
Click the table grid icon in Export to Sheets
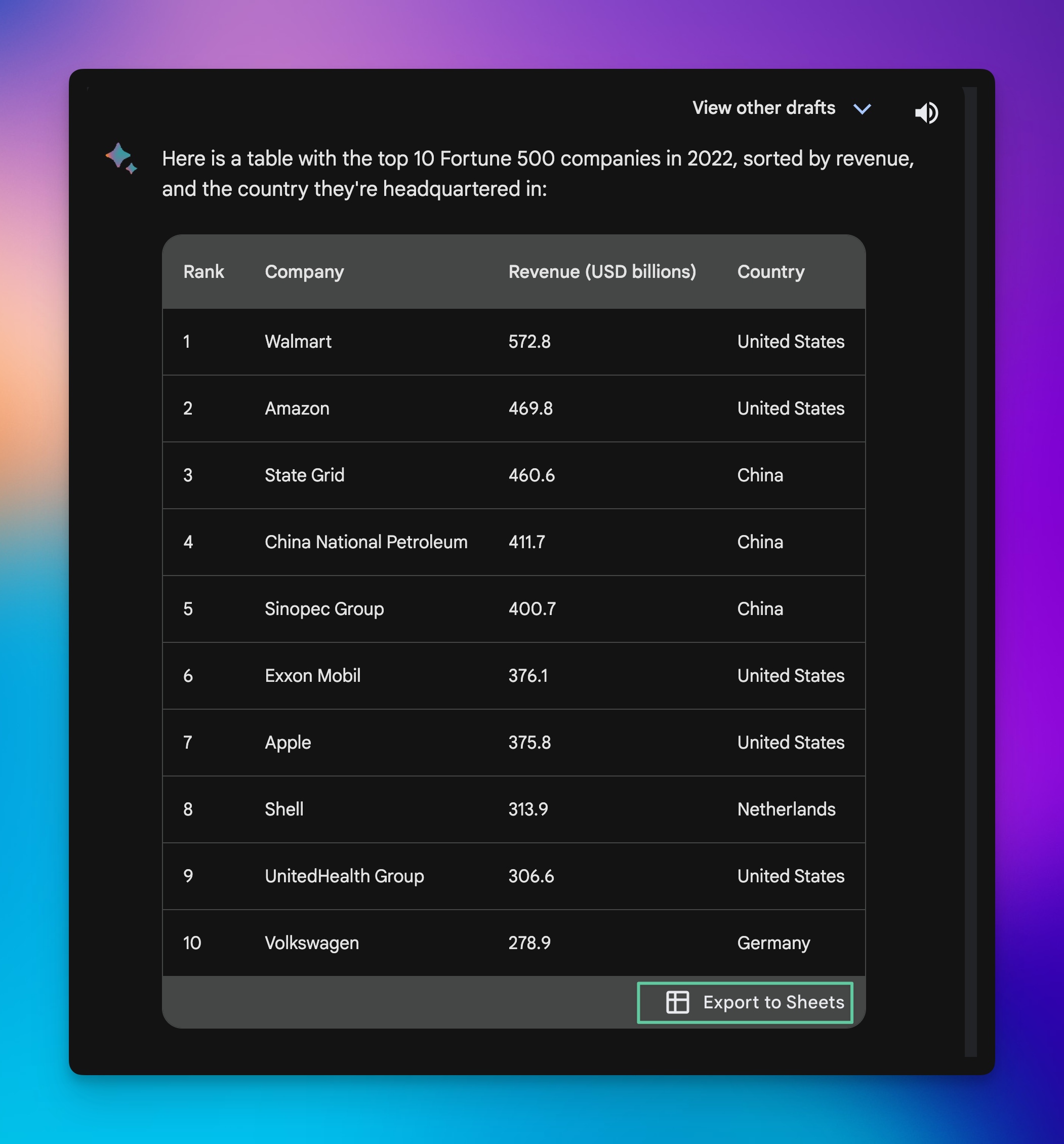(677, 1002)
